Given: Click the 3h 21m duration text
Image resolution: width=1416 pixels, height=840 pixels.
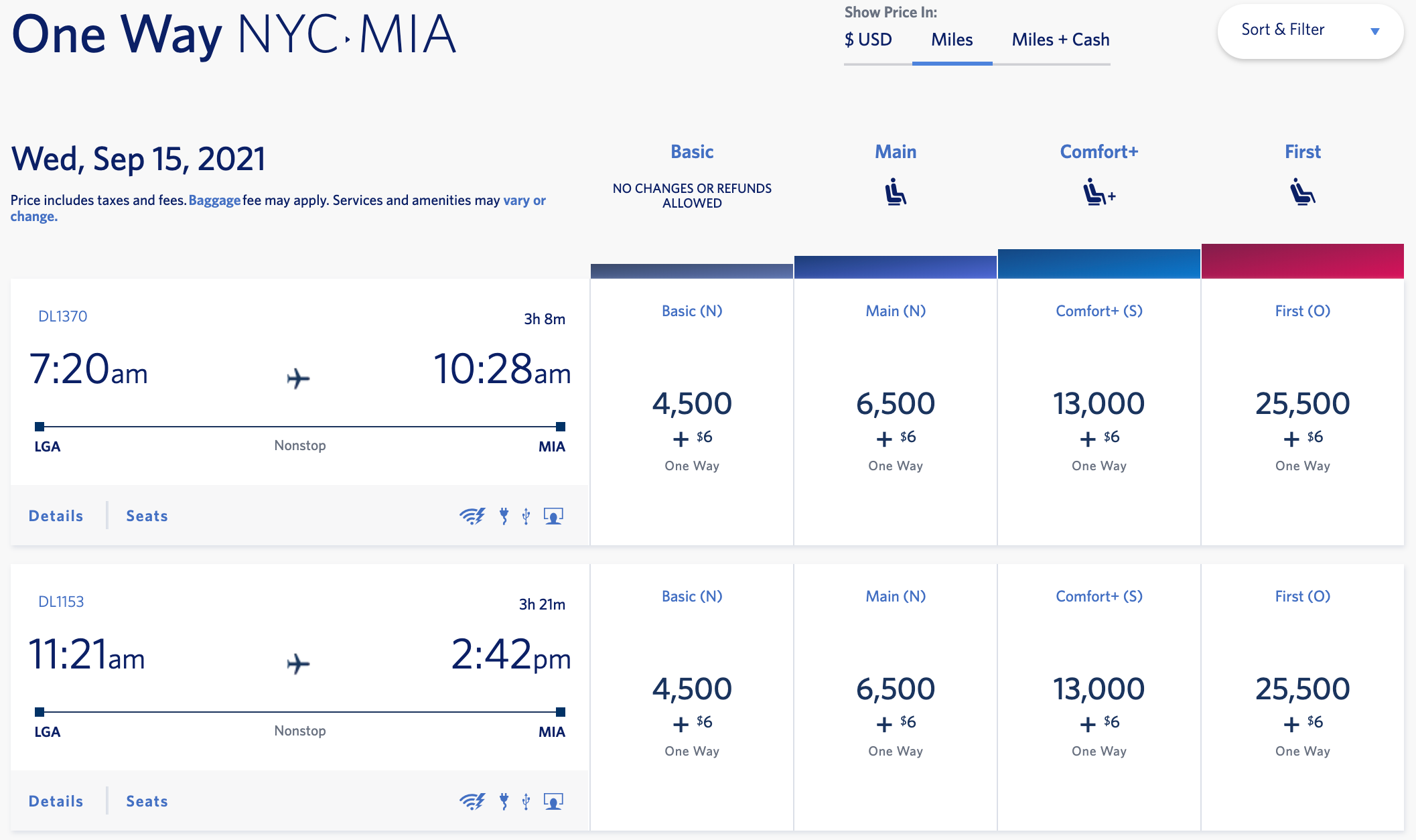Looking at the screenshot, I should click(x=542, y=604).
